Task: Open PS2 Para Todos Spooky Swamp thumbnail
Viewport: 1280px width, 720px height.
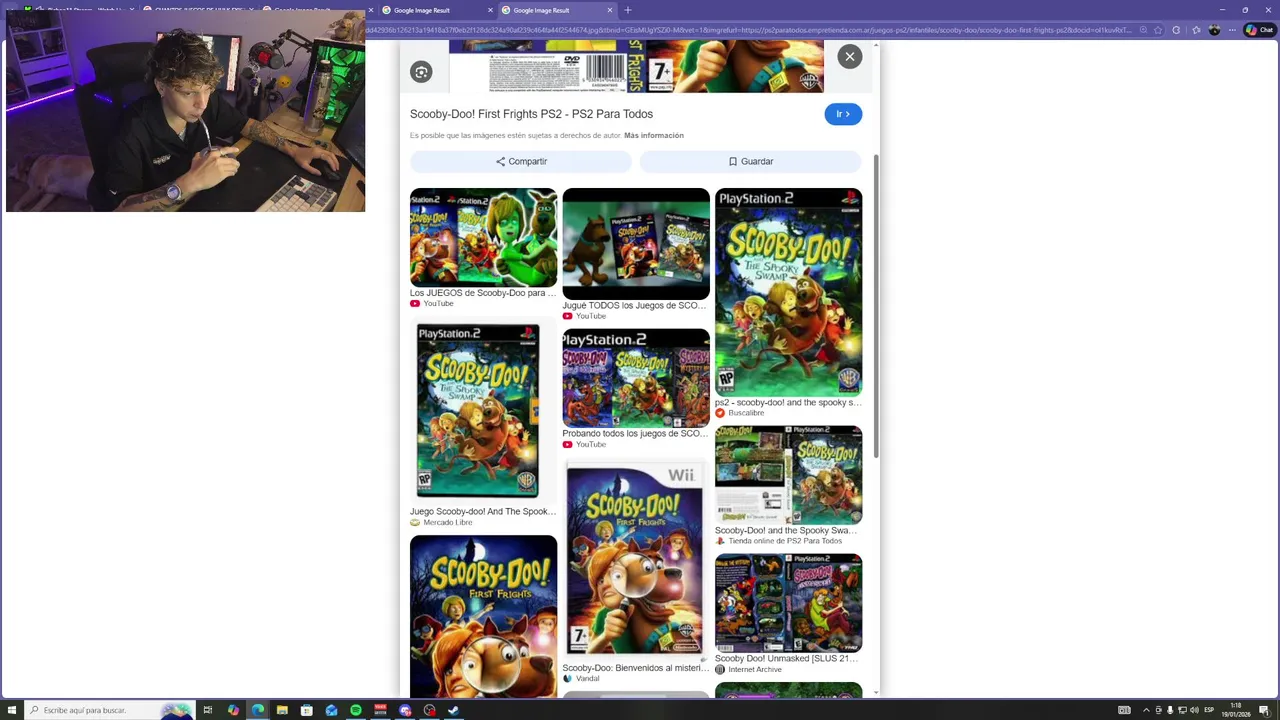Action: click(x=788, y=475)
